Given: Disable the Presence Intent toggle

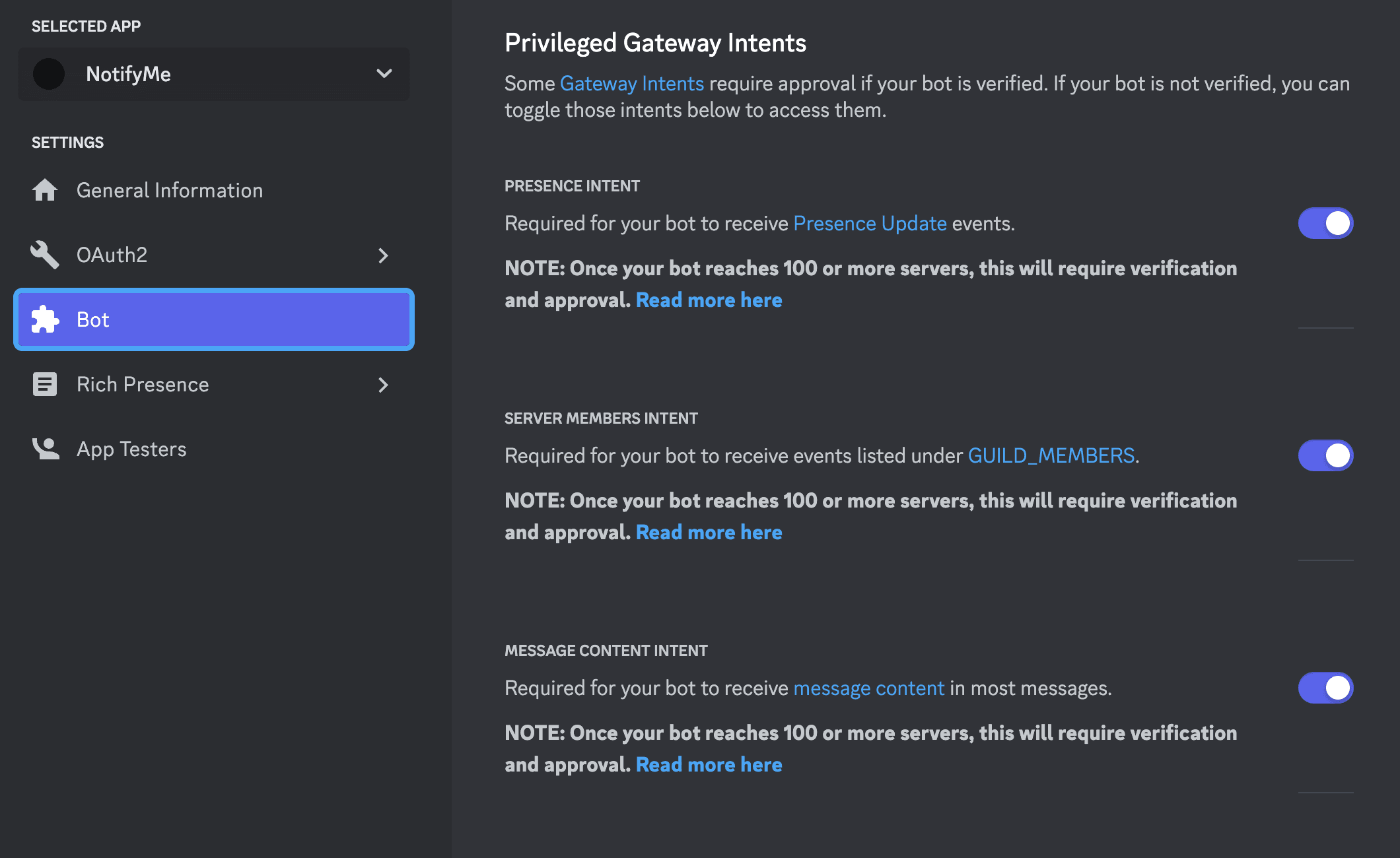Looking at the screenshot, I should pyautogui.click(x=1325, y=223).
